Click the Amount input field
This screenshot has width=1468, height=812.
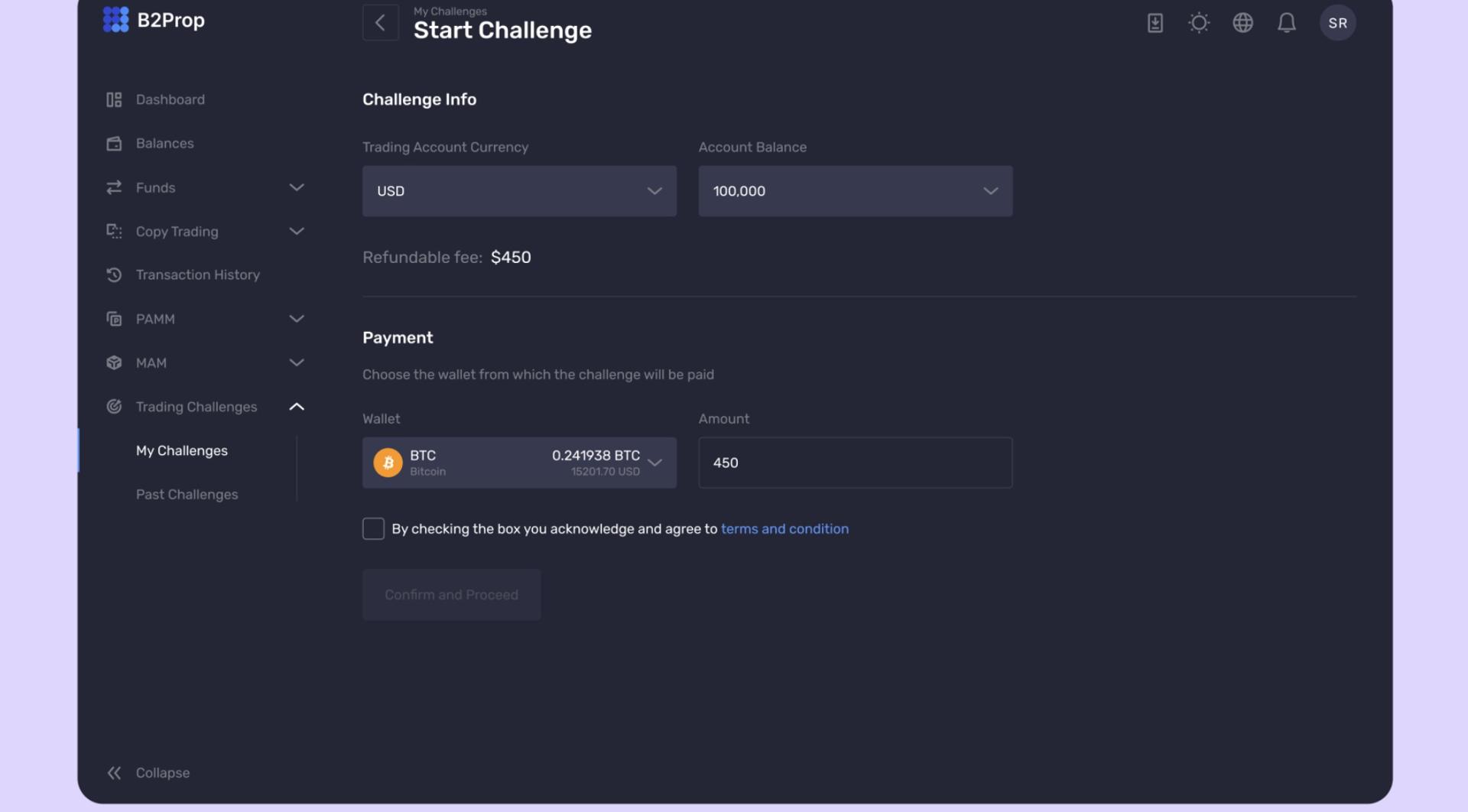pyautogui.click(x=855, y=463)
